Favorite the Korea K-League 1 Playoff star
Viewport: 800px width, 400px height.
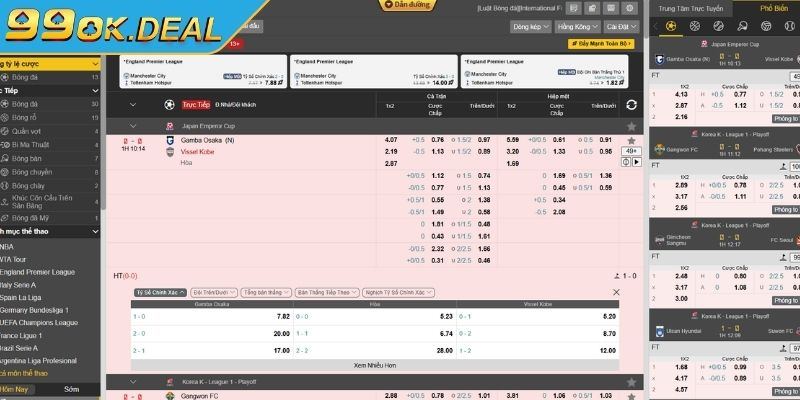point(631,382)
